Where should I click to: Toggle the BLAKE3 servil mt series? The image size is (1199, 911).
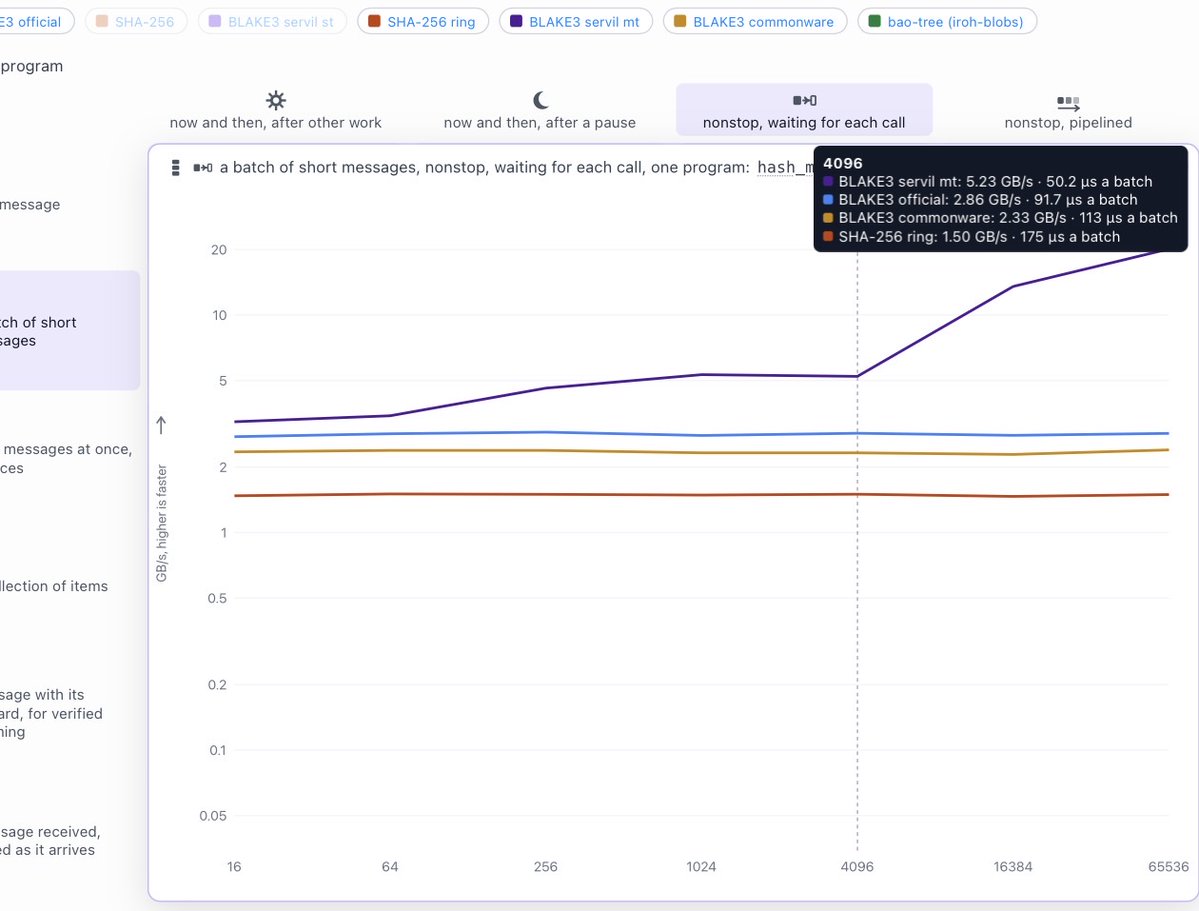tap(576, 21)
